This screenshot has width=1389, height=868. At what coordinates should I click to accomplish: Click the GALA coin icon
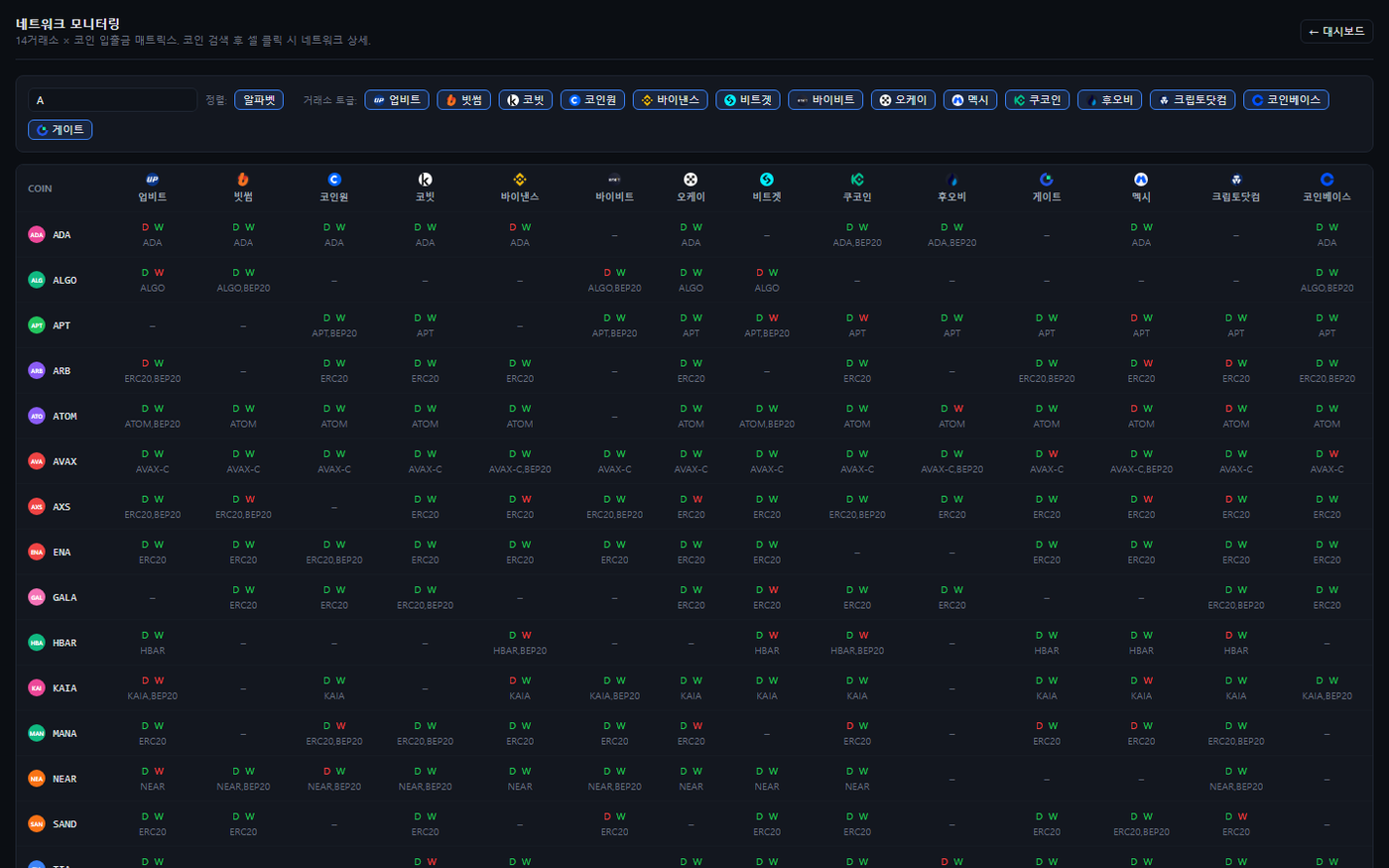(37, 597)
